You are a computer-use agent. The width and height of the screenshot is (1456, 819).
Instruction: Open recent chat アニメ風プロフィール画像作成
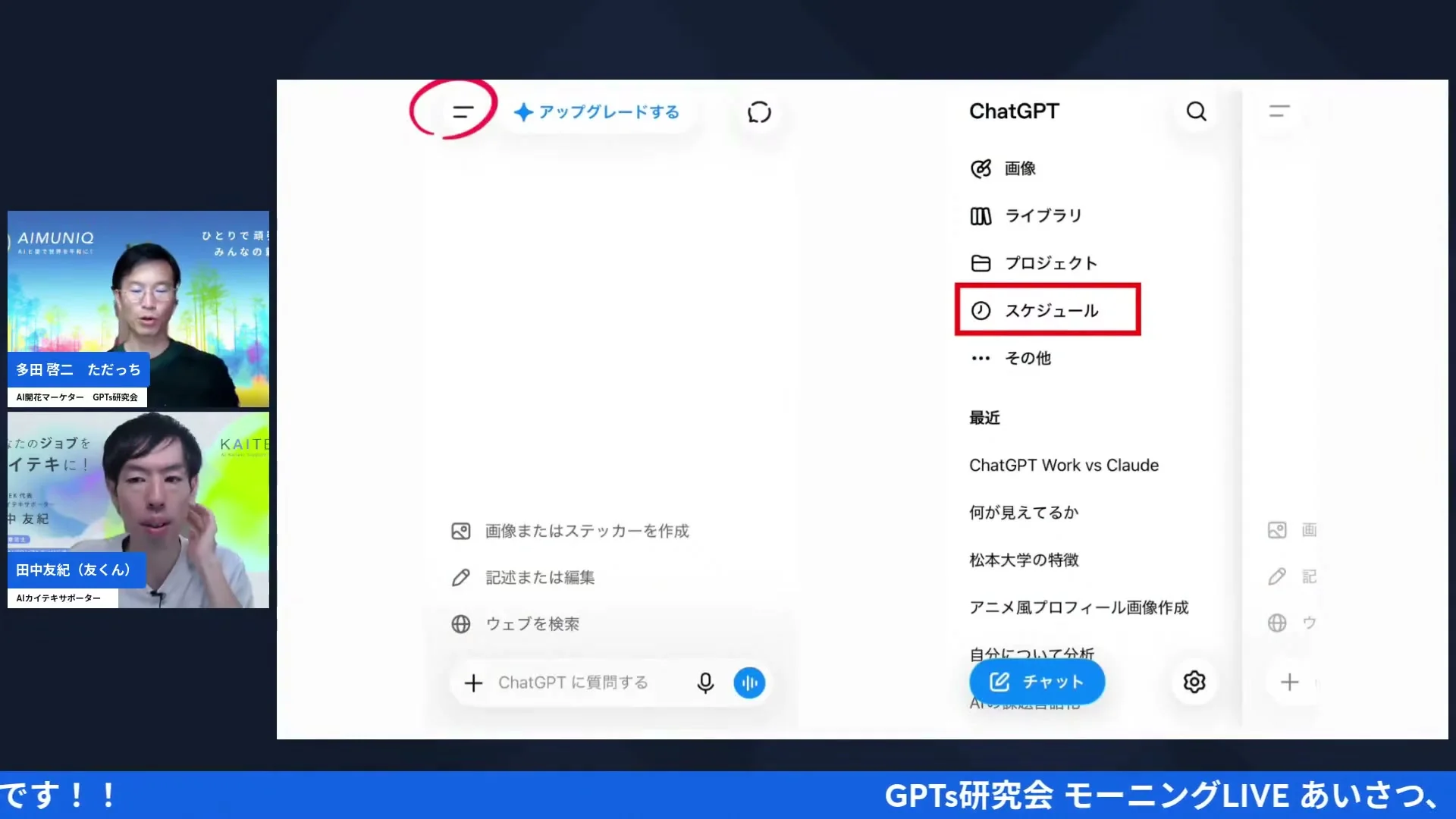coord(1078,607)
